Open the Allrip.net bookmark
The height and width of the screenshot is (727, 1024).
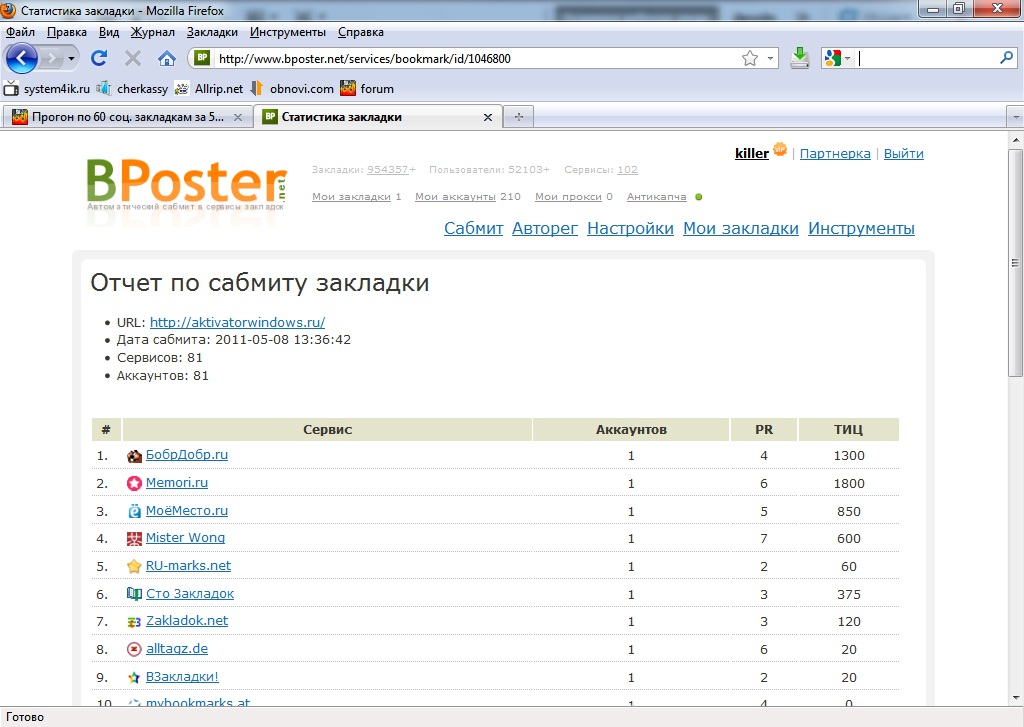point(209,89)
